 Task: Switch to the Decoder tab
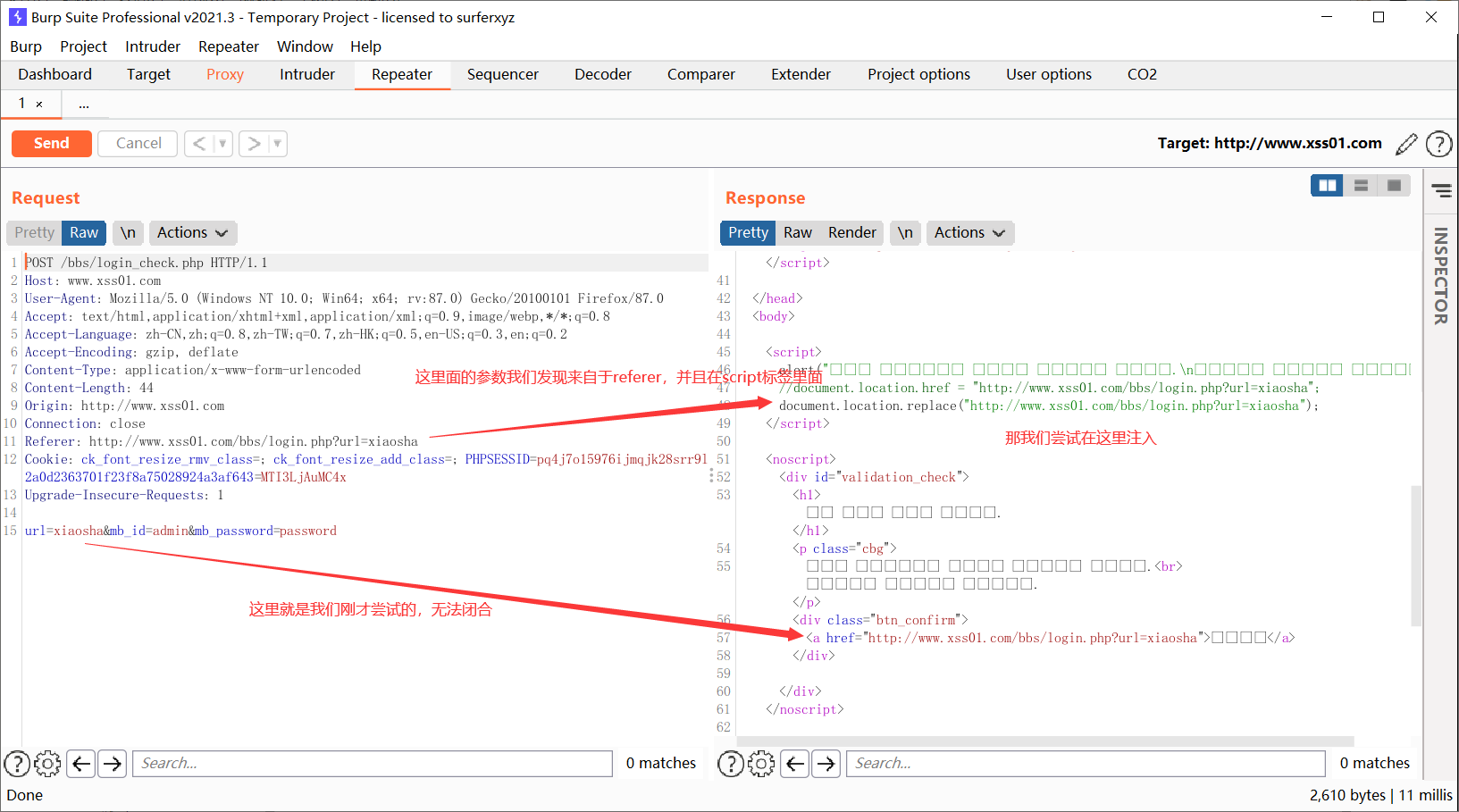coord(603,75)
